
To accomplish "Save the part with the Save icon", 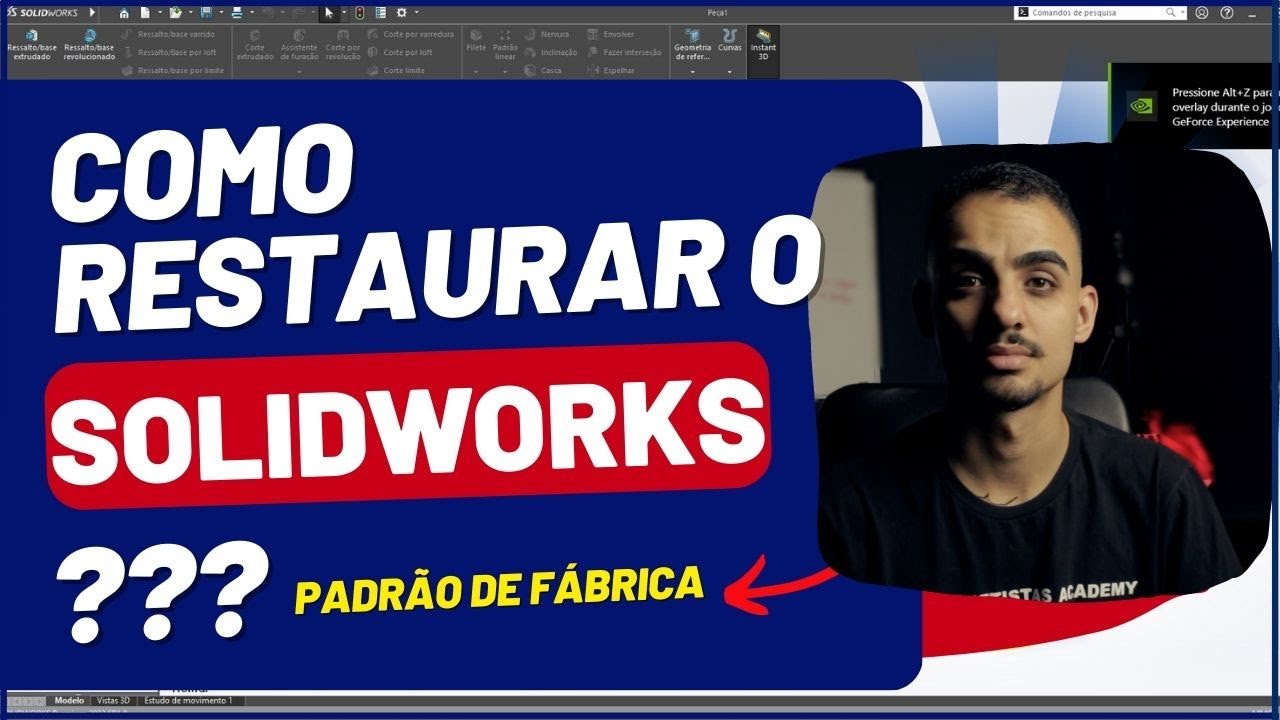I will [x=206, y=13].
